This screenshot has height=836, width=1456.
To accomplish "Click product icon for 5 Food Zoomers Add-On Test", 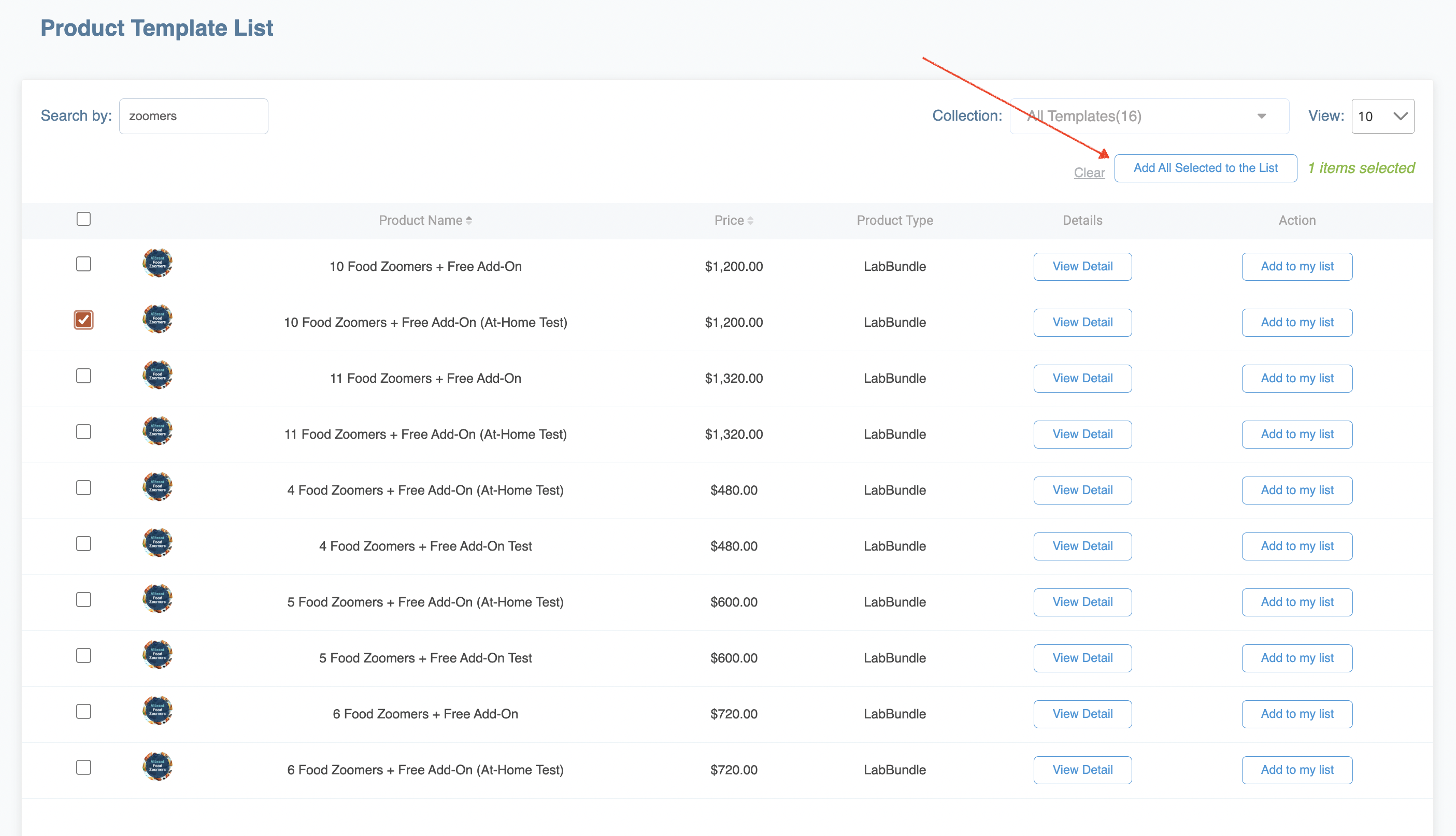I will pos(158,655).
